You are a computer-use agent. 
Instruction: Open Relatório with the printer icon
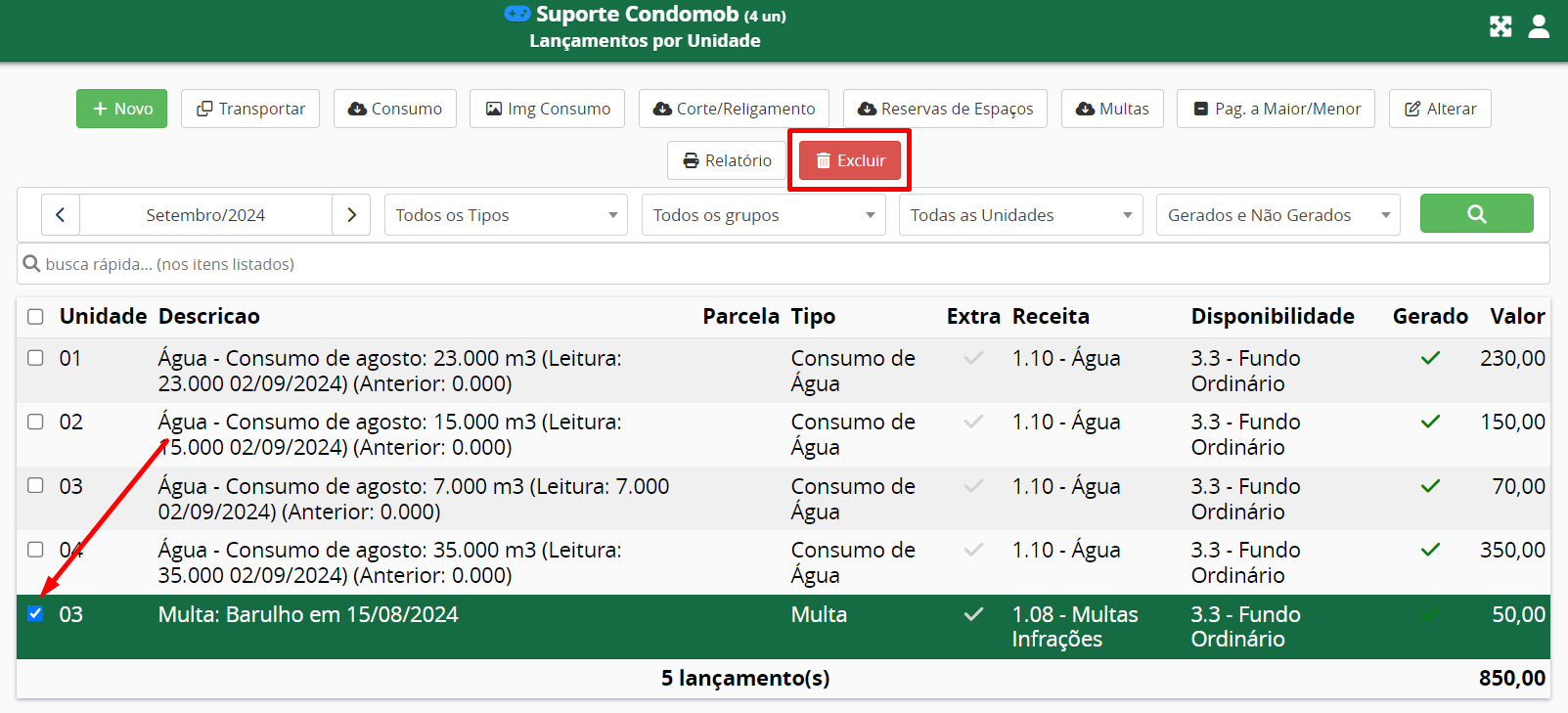pos(728,160)
